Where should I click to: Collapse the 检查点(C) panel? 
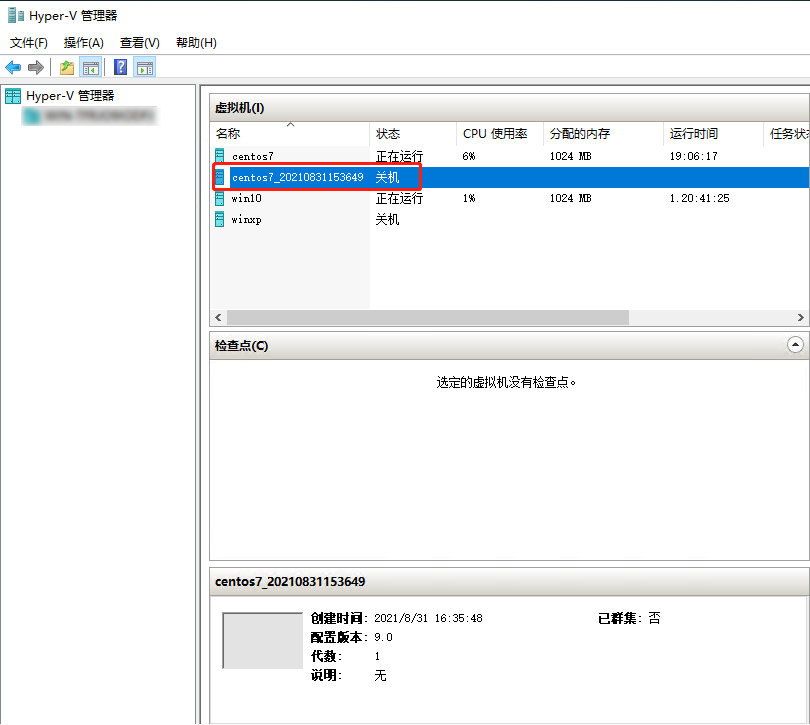click(795, 345)
